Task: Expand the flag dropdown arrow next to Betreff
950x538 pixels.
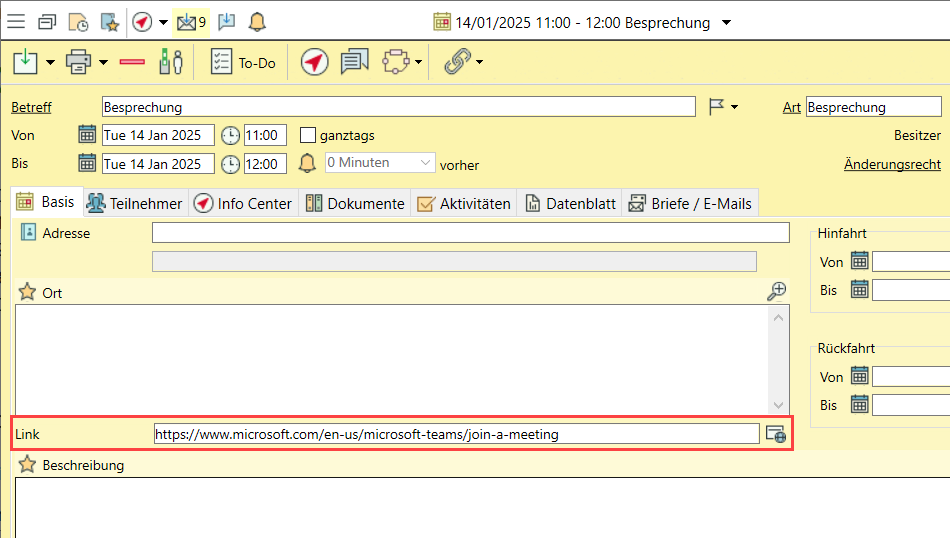Action: point(735,107)
